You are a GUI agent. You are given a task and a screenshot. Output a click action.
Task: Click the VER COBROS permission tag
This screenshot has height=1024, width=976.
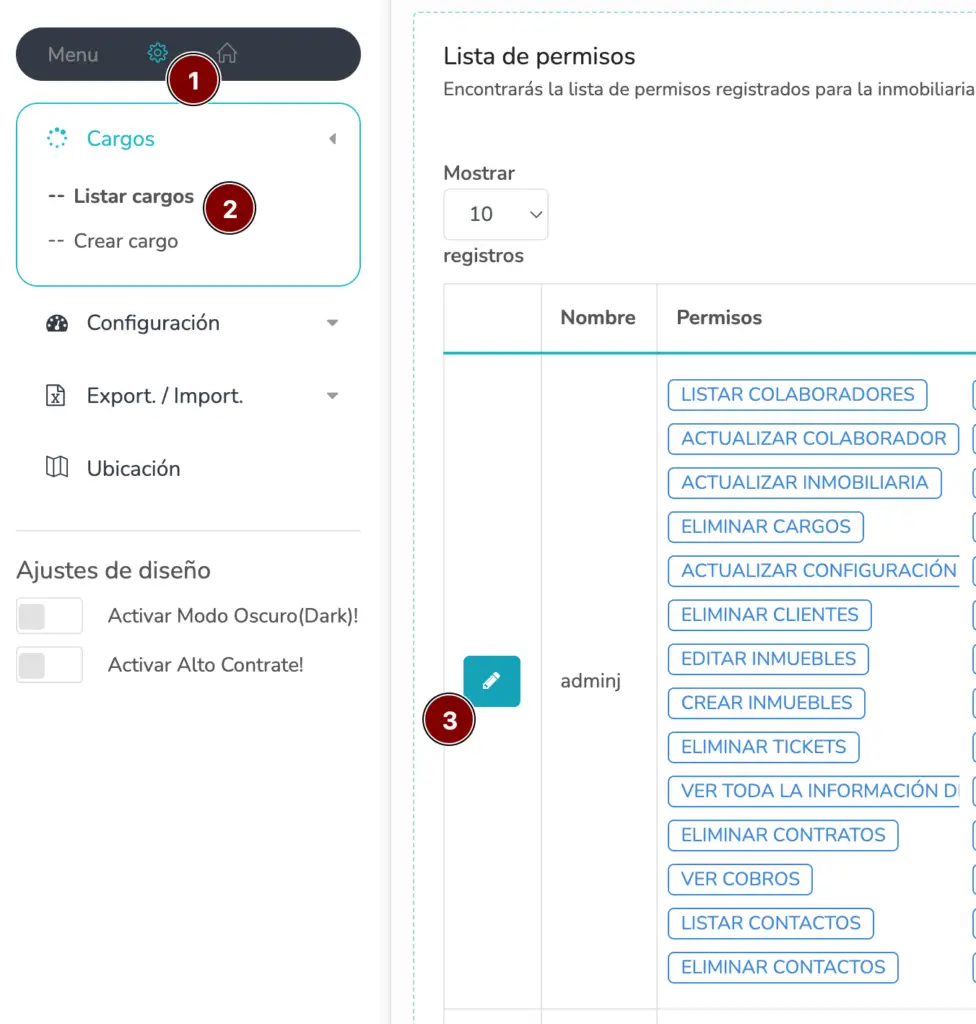point(740,879)
